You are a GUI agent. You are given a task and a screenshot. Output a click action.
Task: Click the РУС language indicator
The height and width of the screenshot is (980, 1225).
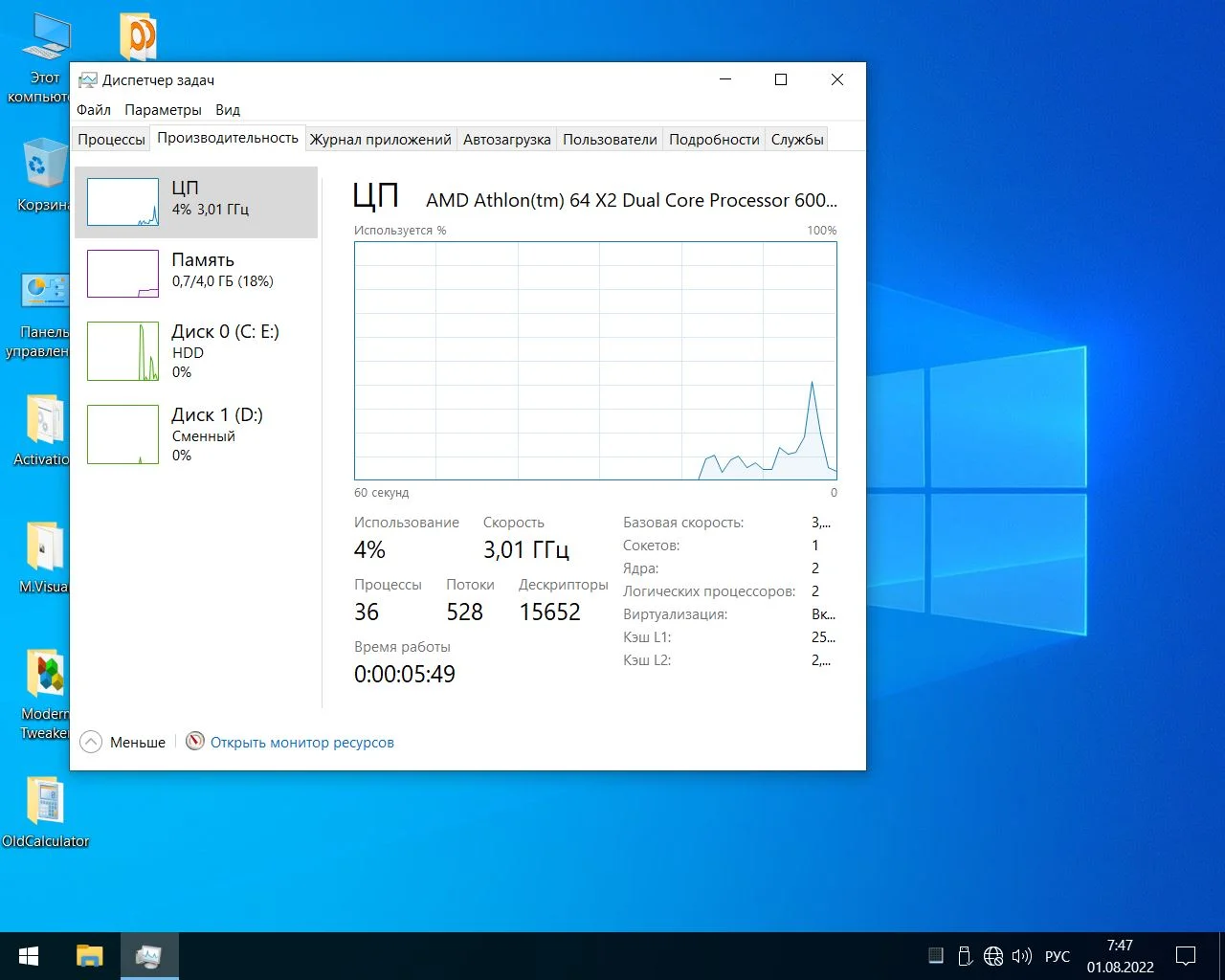pyautogui.click(x=1058, y=956)
